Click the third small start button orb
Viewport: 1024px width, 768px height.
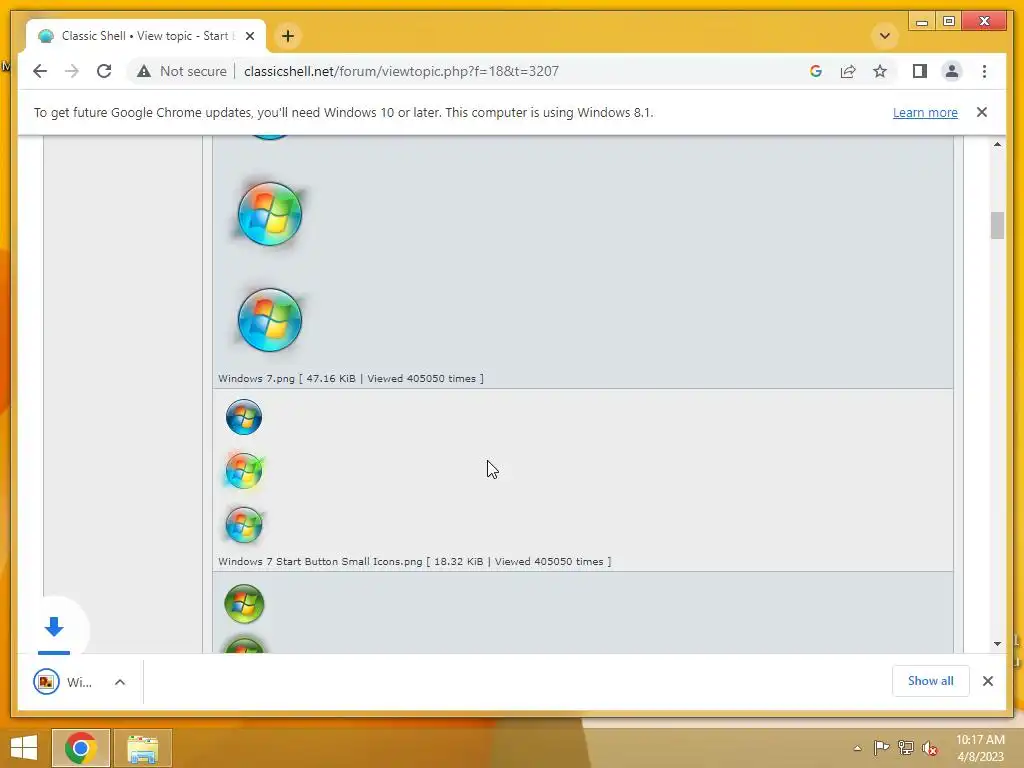coord(244,524)
